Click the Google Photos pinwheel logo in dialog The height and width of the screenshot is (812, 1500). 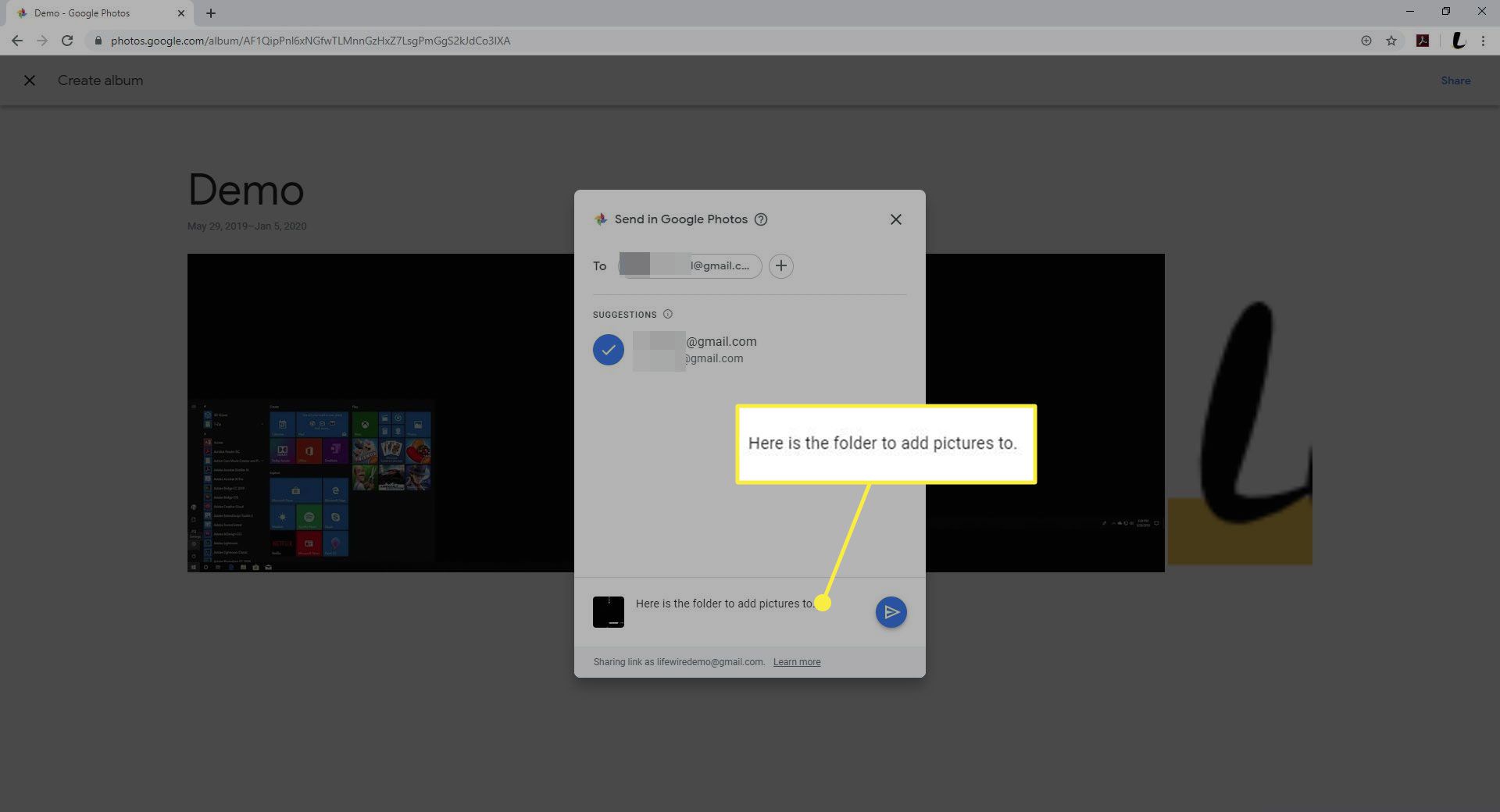pos(600,219)
